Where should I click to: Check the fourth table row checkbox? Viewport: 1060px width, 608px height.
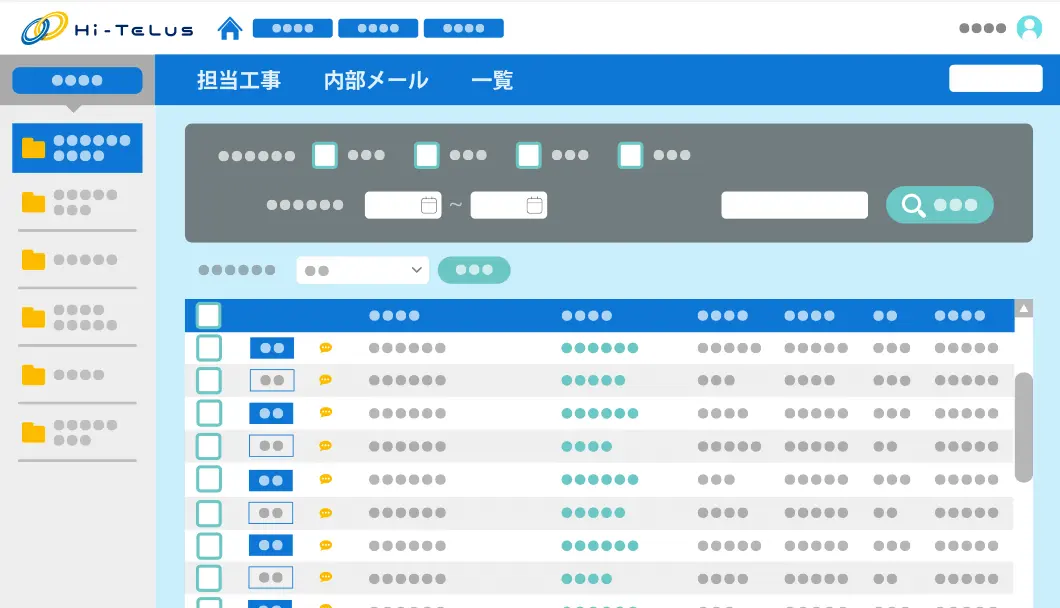pos(209,446)
